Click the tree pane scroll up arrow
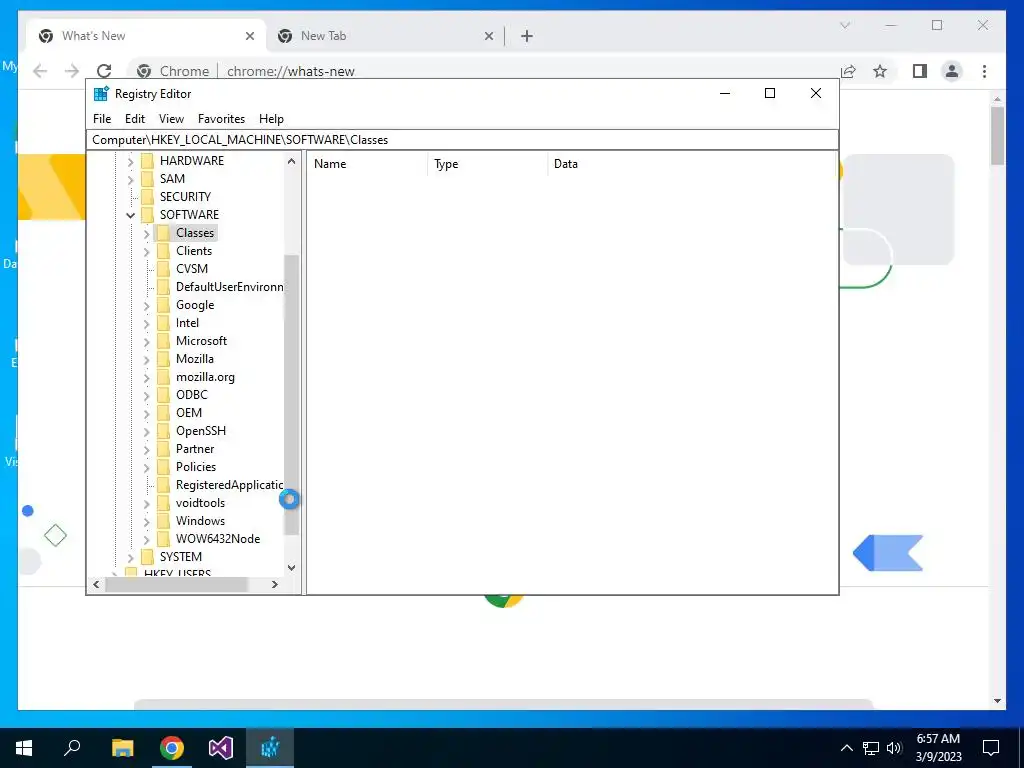This screenshot has height=768, width=1024. coord(291,161)
